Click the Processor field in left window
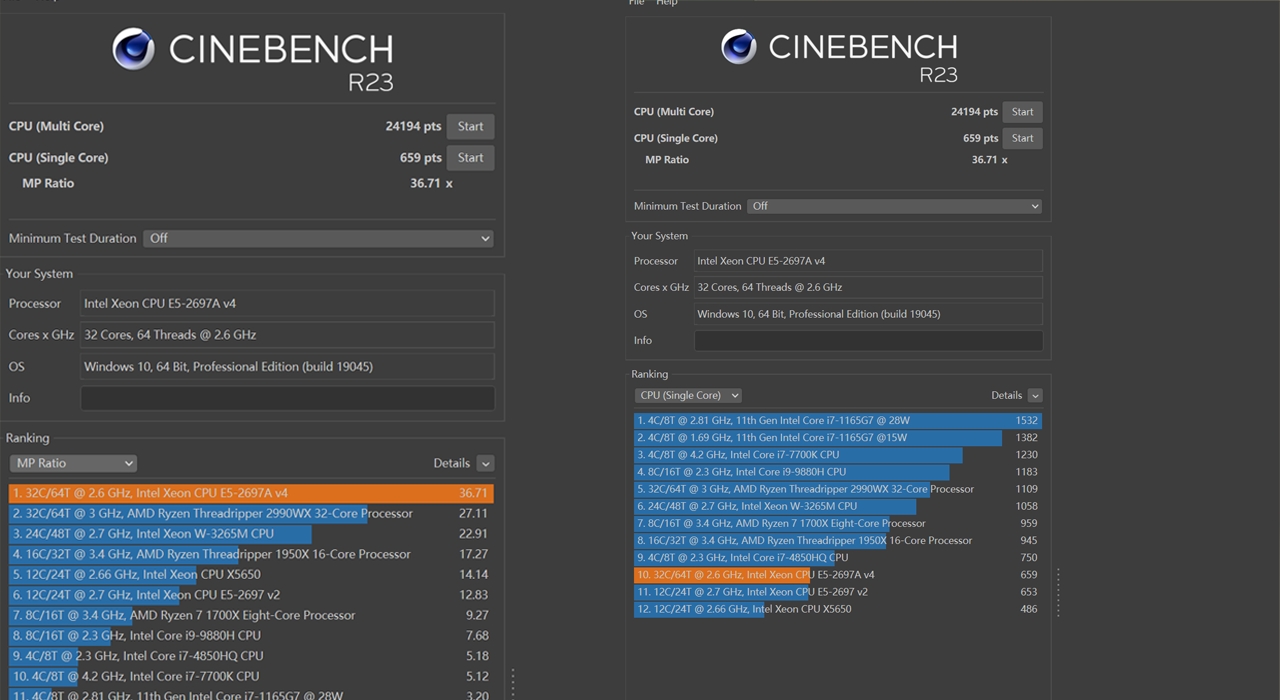1280x700 pixels. pos(288,304)
